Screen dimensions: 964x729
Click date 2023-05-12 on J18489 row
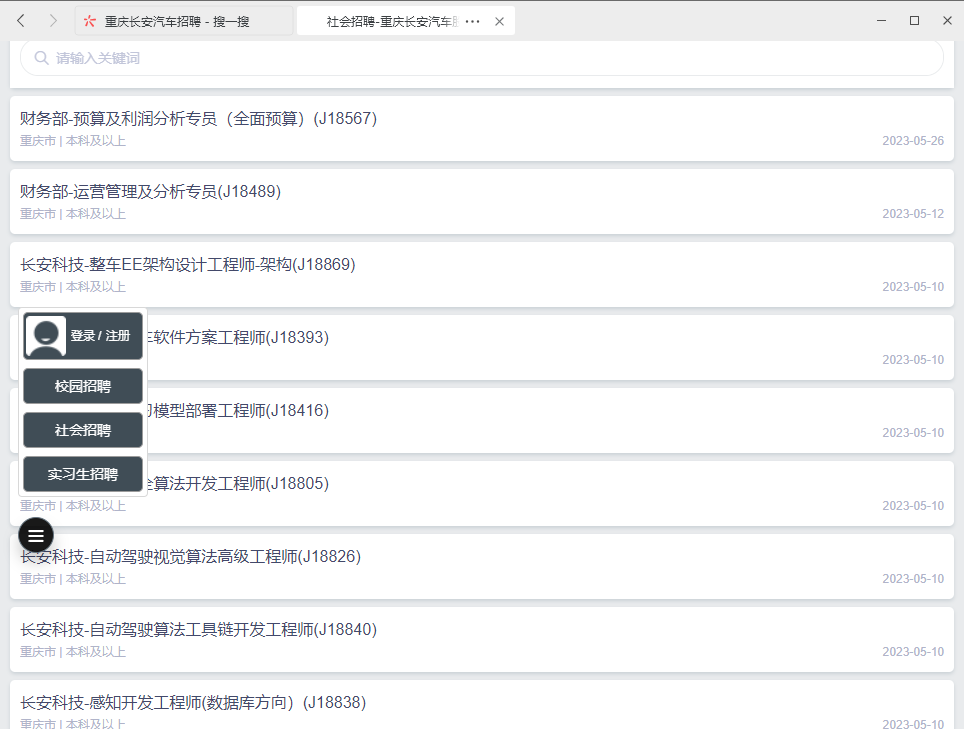click(913, 214)
